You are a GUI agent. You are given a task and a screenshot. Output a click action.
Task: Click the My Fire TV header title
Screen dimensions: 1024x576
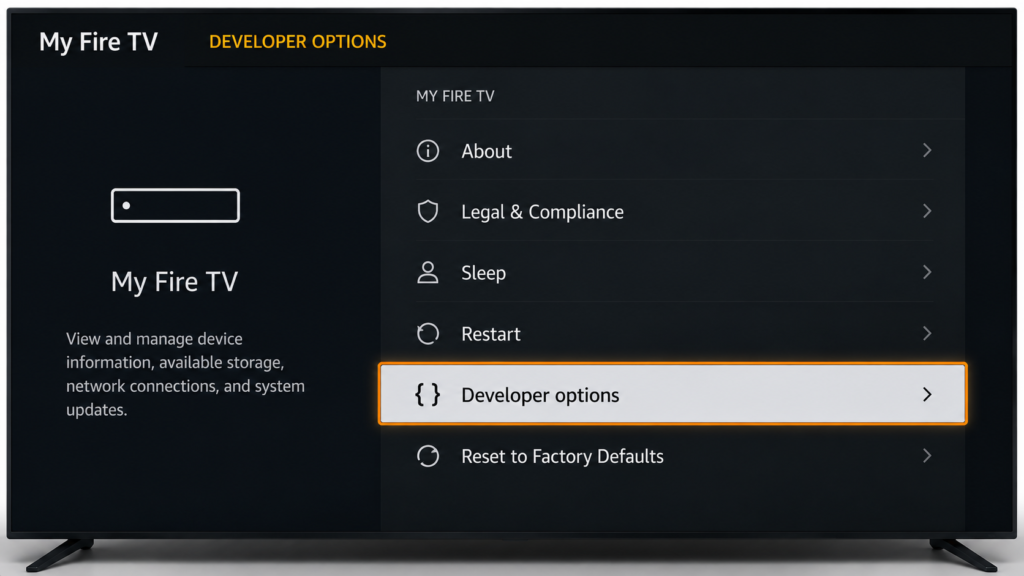click(99, 42)
